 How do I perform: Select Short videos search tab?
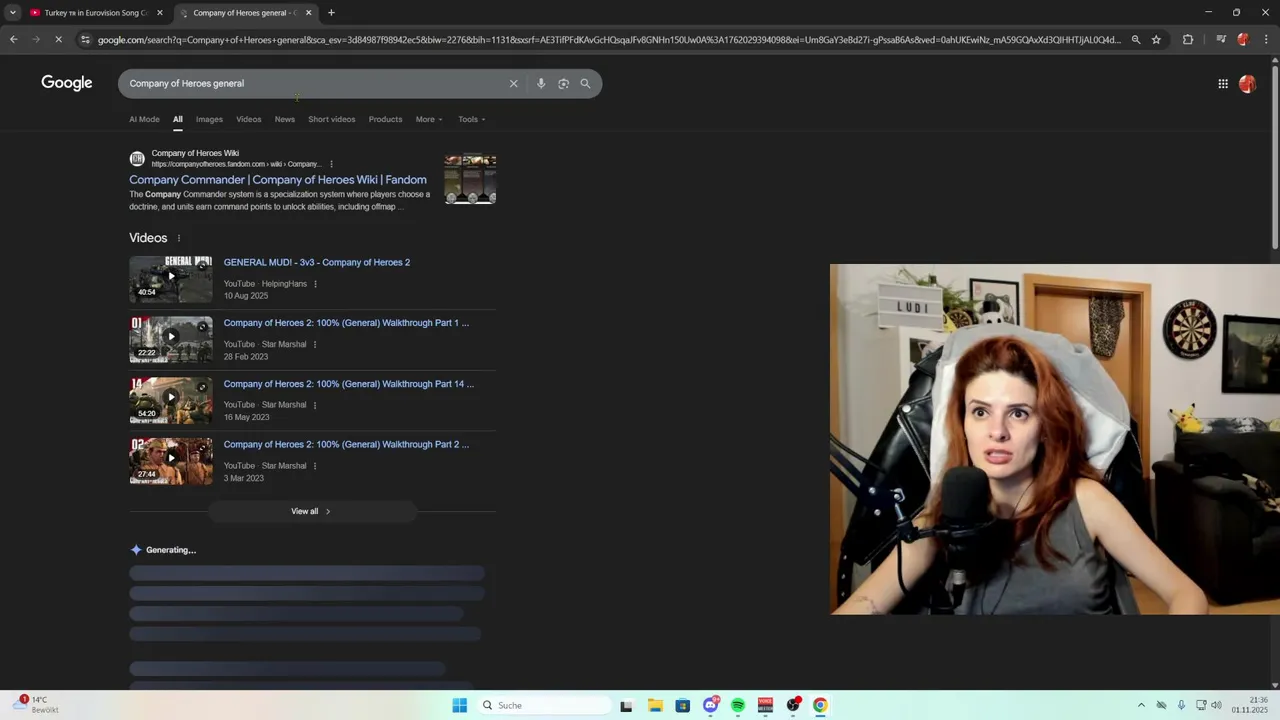coord(331,119)
